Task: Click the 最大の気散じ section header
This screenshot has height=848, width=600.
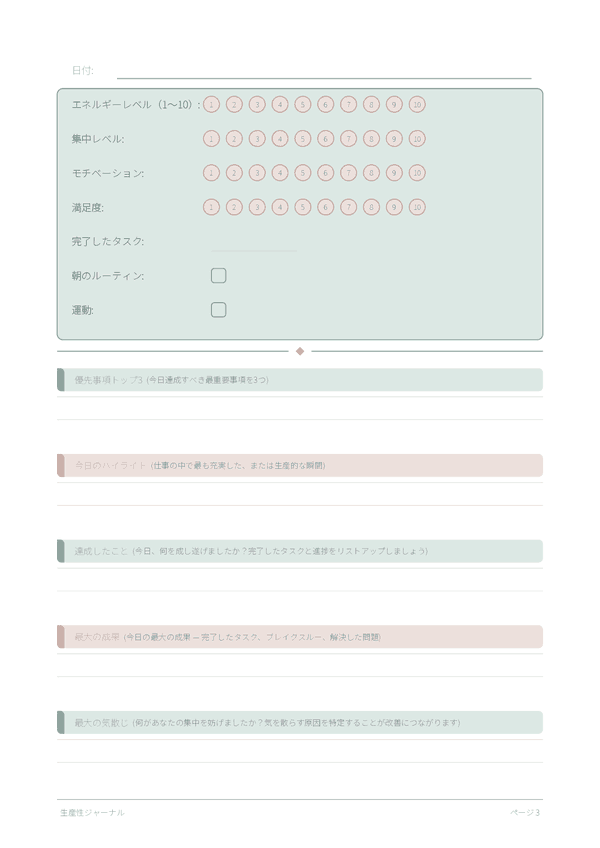Action: 300,722
